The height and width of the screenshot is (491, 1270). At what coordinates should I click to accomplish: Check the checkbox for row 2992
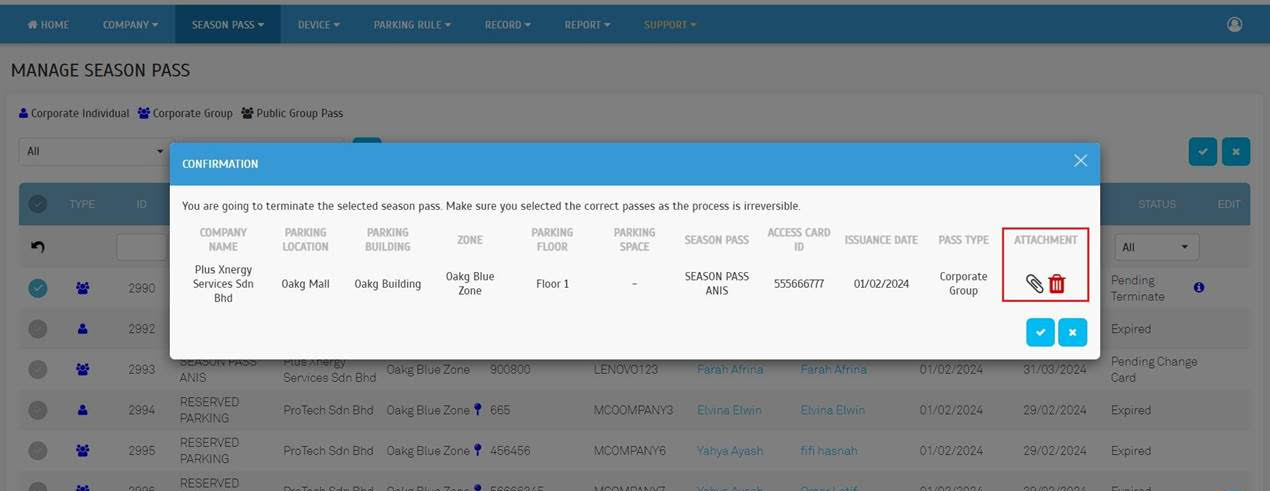click(x=38, y=329)
